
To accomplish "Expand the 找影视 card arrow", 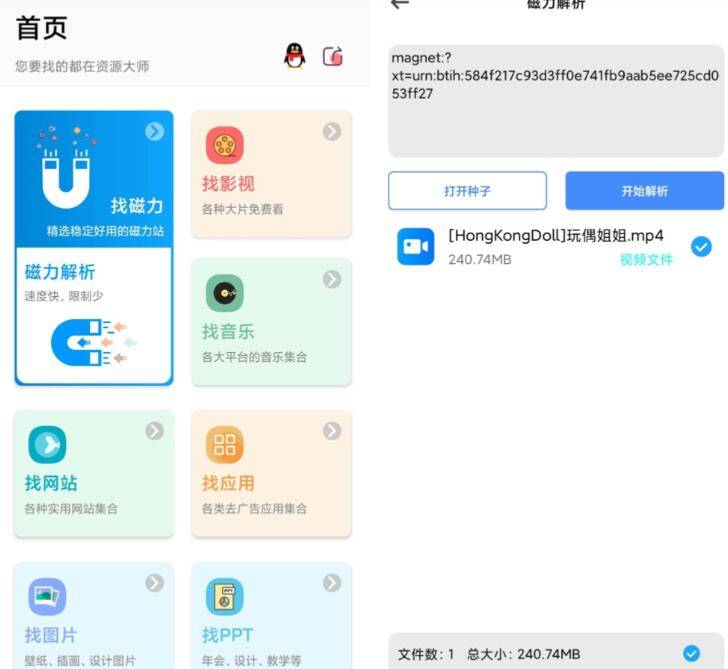I will pyautogui.click(x=332, y=131).
